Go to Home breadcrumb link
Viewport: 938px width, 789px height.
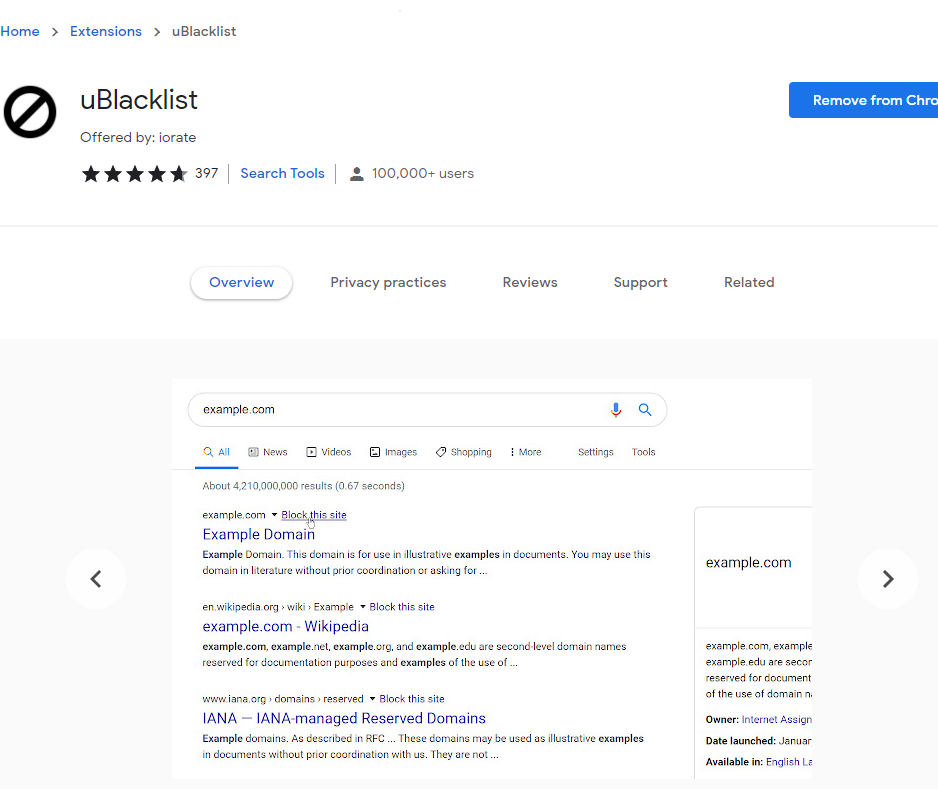pos(20,32)
